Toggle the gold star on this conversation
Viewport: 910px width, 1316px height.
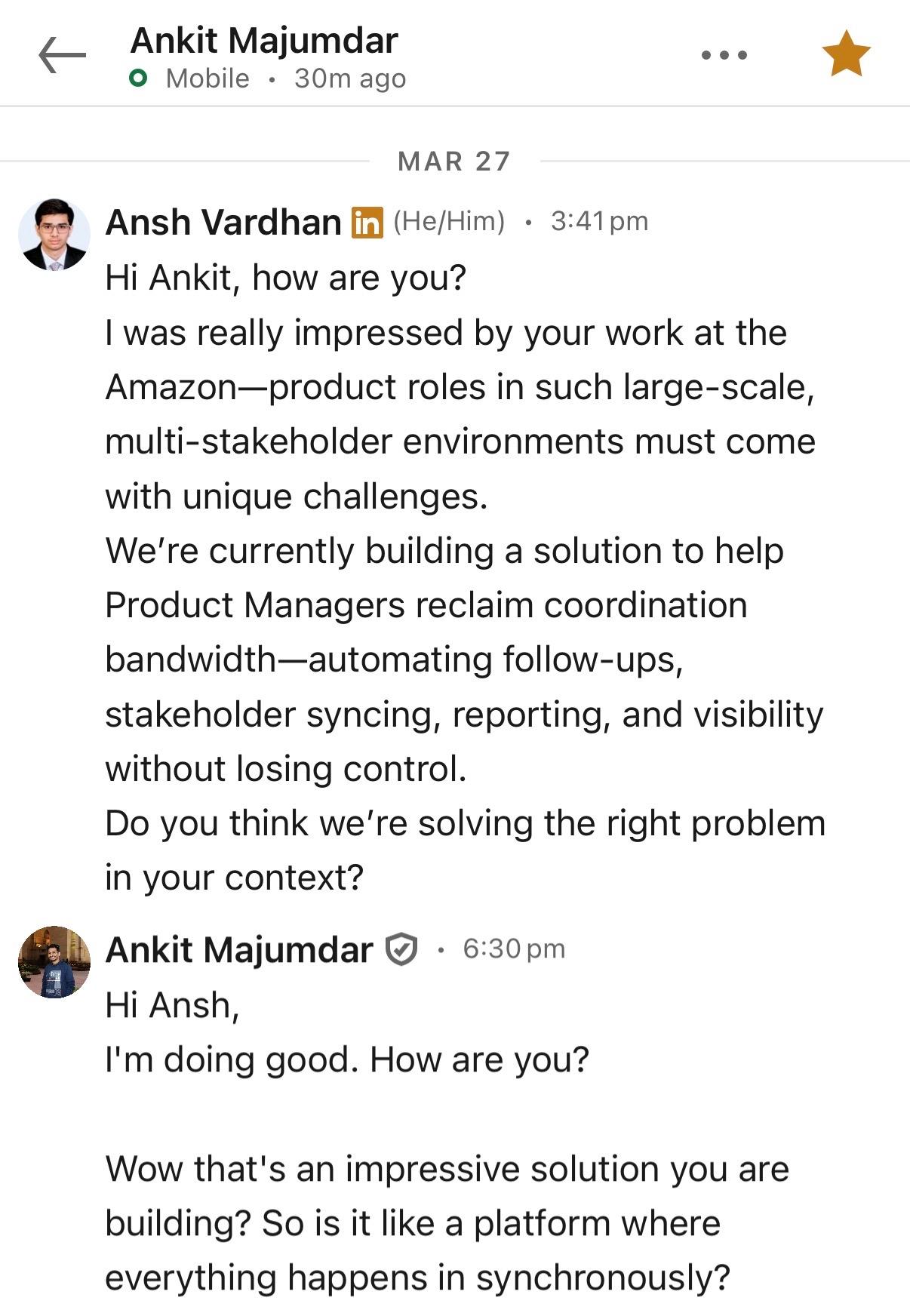pyautogui.click(x=846, y=54)
